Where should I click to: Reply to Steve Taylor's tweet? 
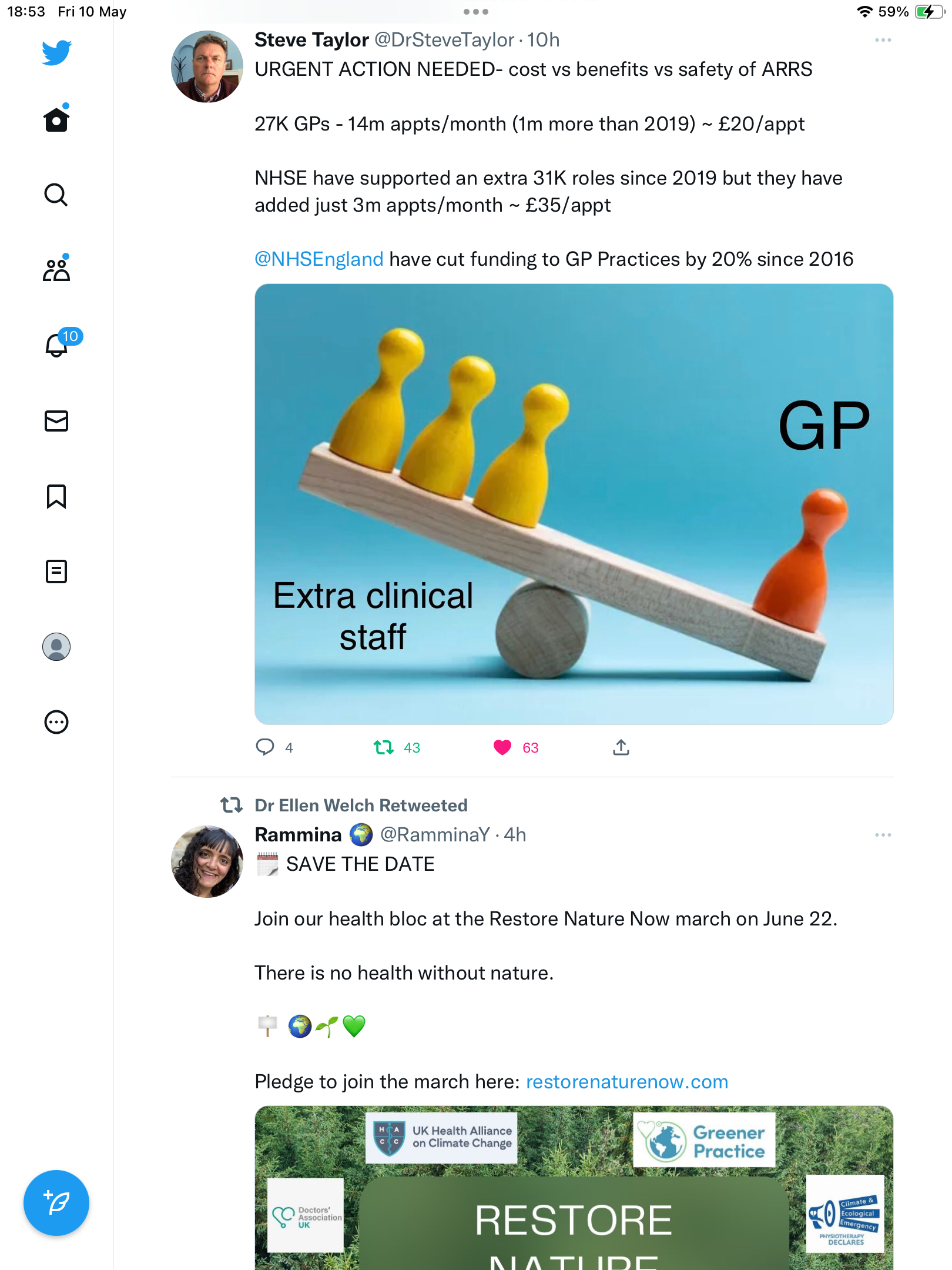tap(274, 747)
